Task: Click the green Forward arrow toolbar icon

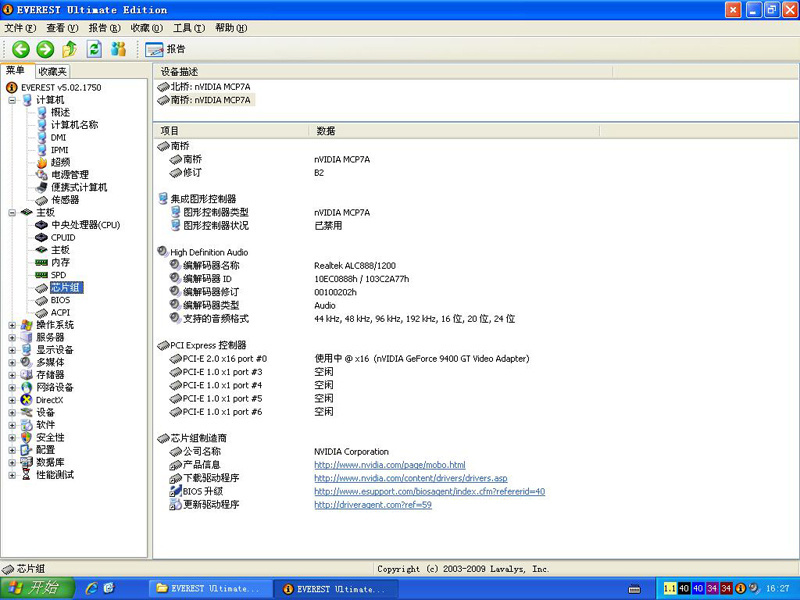Action: [45, 49]
